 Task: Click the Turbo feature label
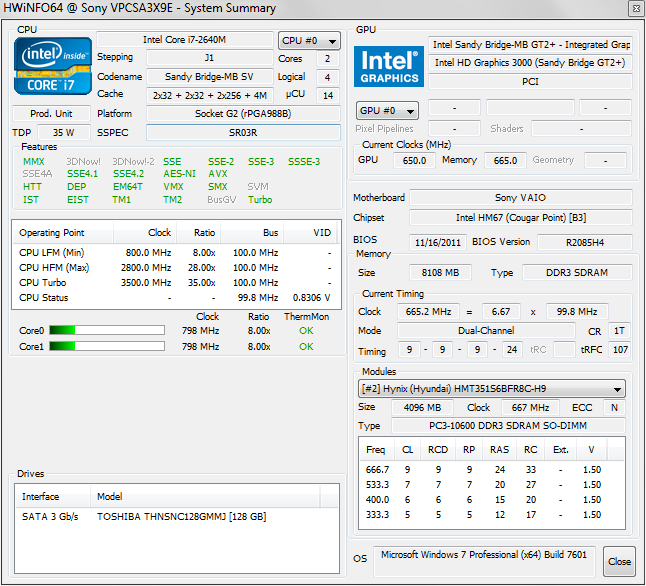260,199
